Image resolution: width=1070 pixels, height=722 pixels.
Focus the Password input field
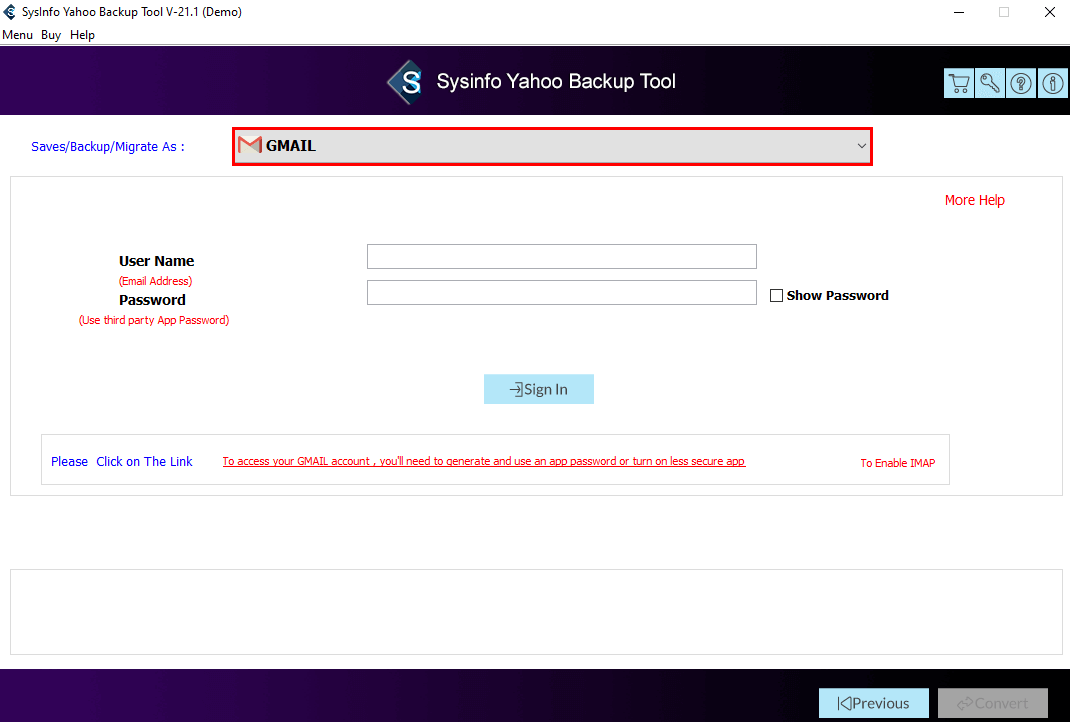562,293
